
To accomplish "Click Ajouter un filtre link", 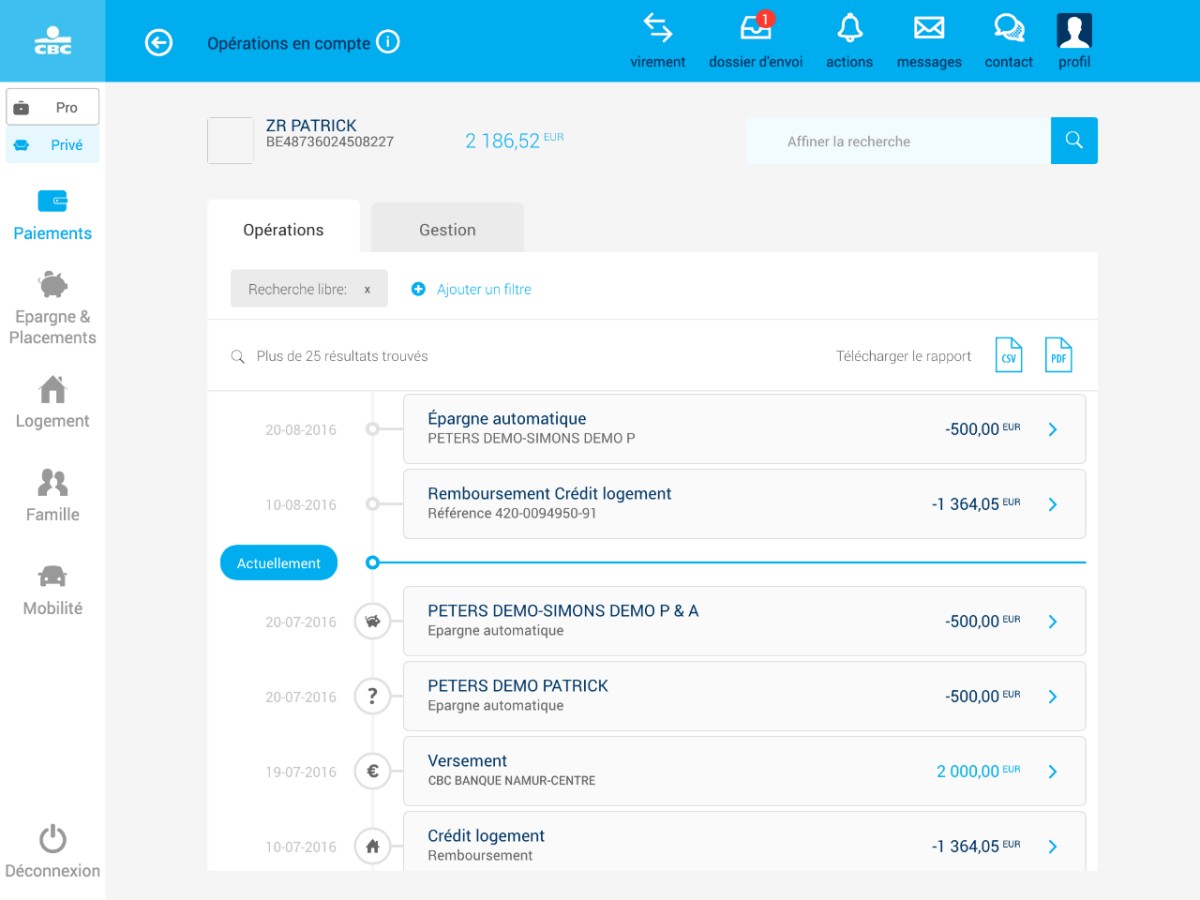I will [x=472, y=289].
